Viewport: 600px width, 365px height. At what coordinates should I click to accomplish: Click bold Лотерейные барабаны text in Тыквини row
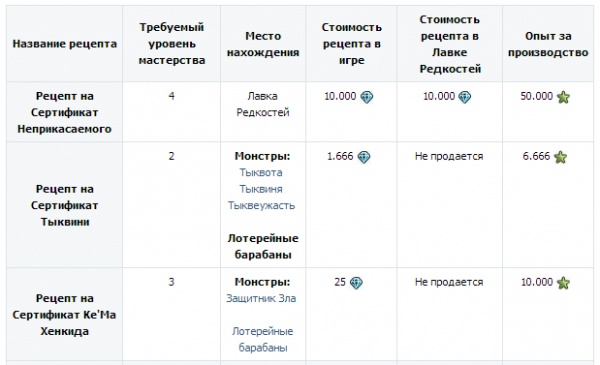tap(263, 246)
